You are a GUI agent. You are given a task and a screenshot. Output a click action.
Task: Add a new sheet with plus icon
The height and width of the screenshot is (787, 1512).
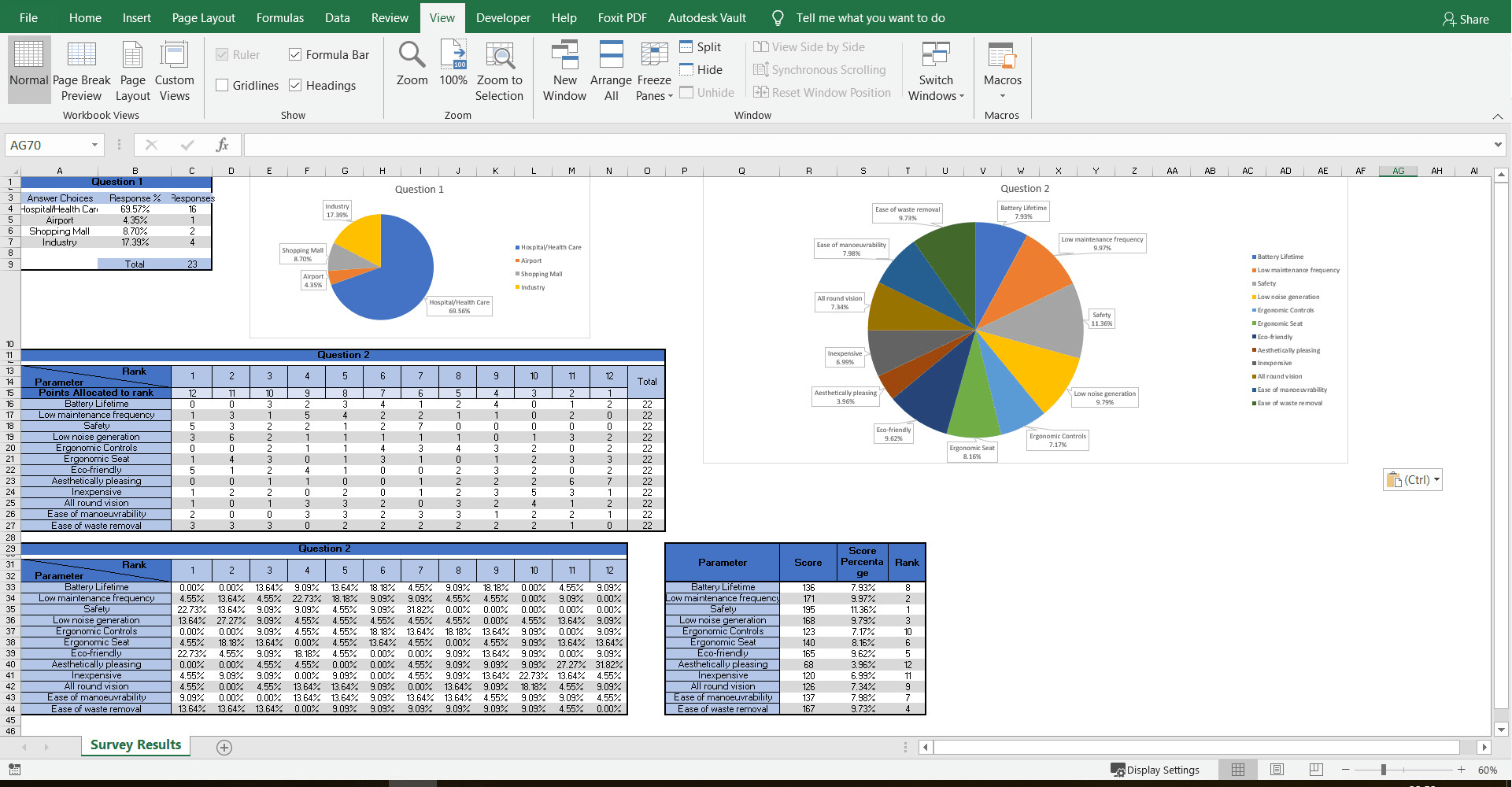[x=224, y=748]
